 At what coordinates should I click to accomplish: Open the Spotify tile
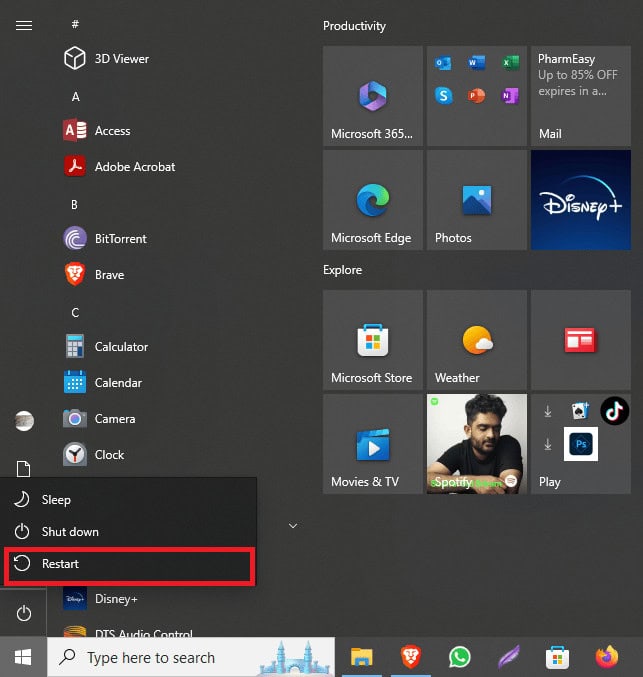[477, 444]
